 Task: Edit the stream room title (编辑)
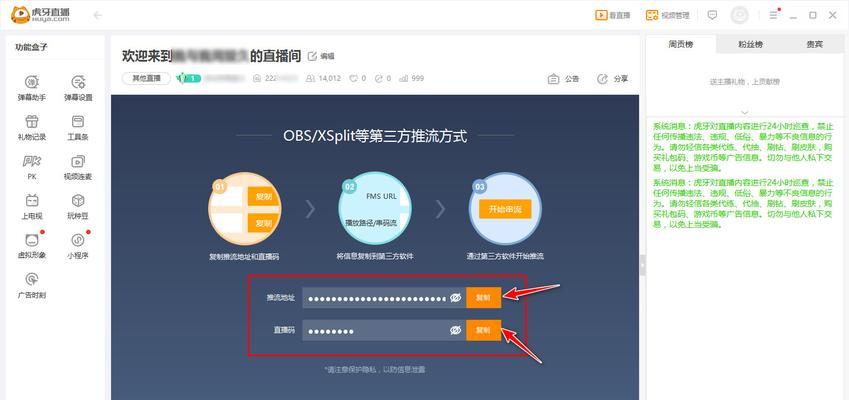[321, 56]
